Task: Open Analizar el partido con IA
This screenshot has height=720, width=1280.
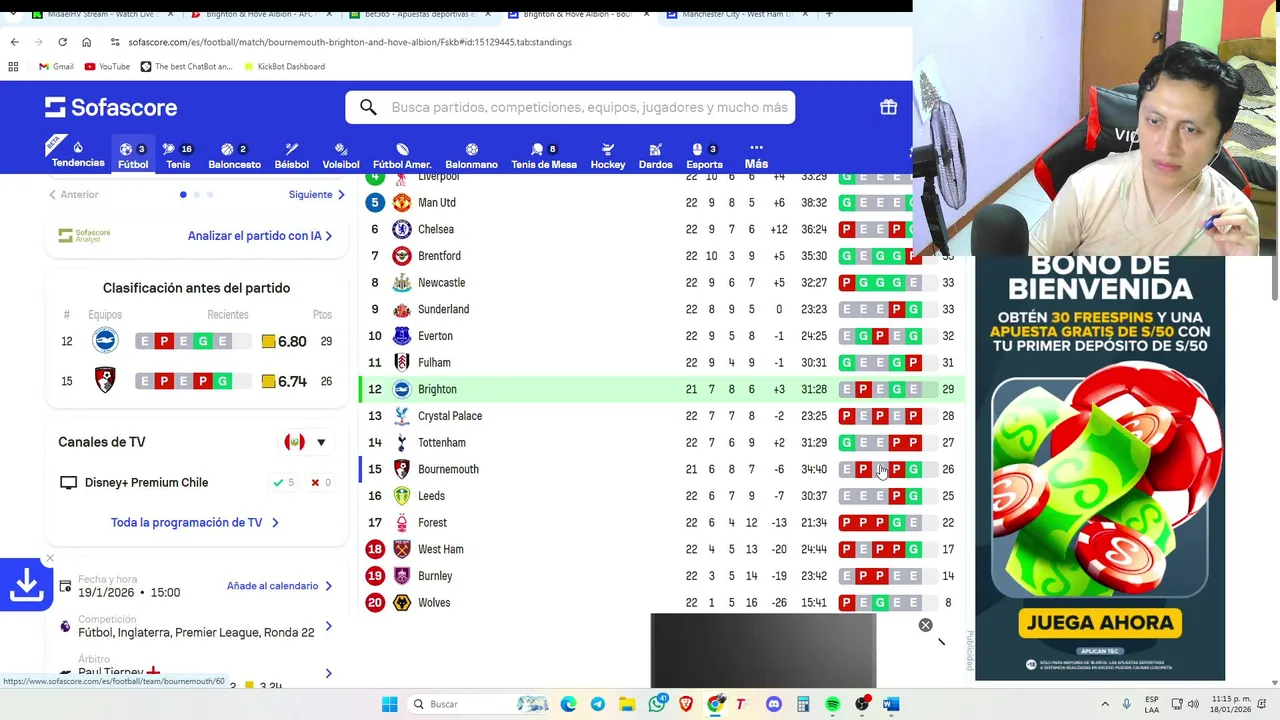Action: pyautogui.click(x=260, y=236)
